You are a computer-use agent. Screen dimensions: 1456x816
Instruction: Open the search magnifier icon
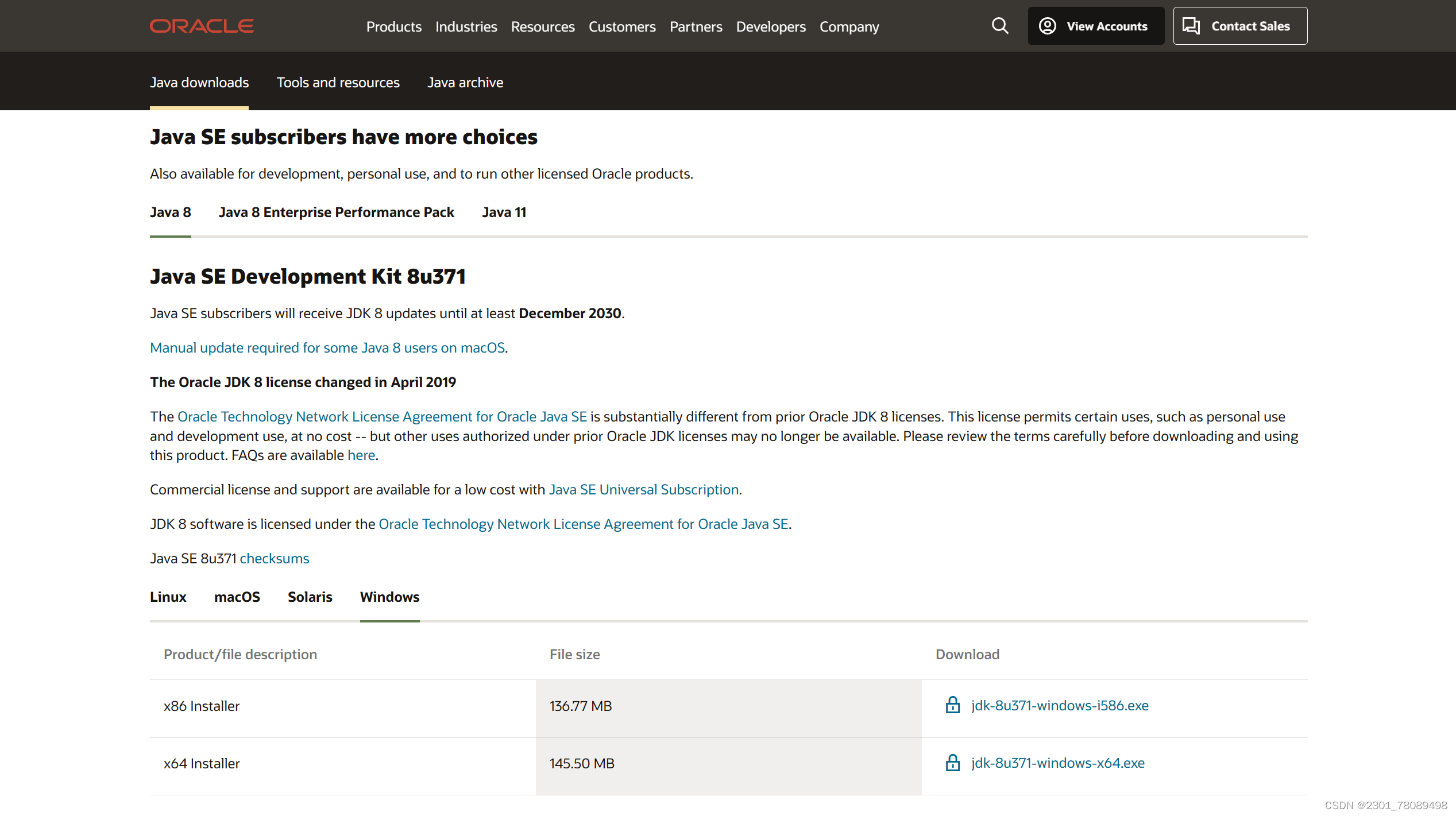point(1000,26)
